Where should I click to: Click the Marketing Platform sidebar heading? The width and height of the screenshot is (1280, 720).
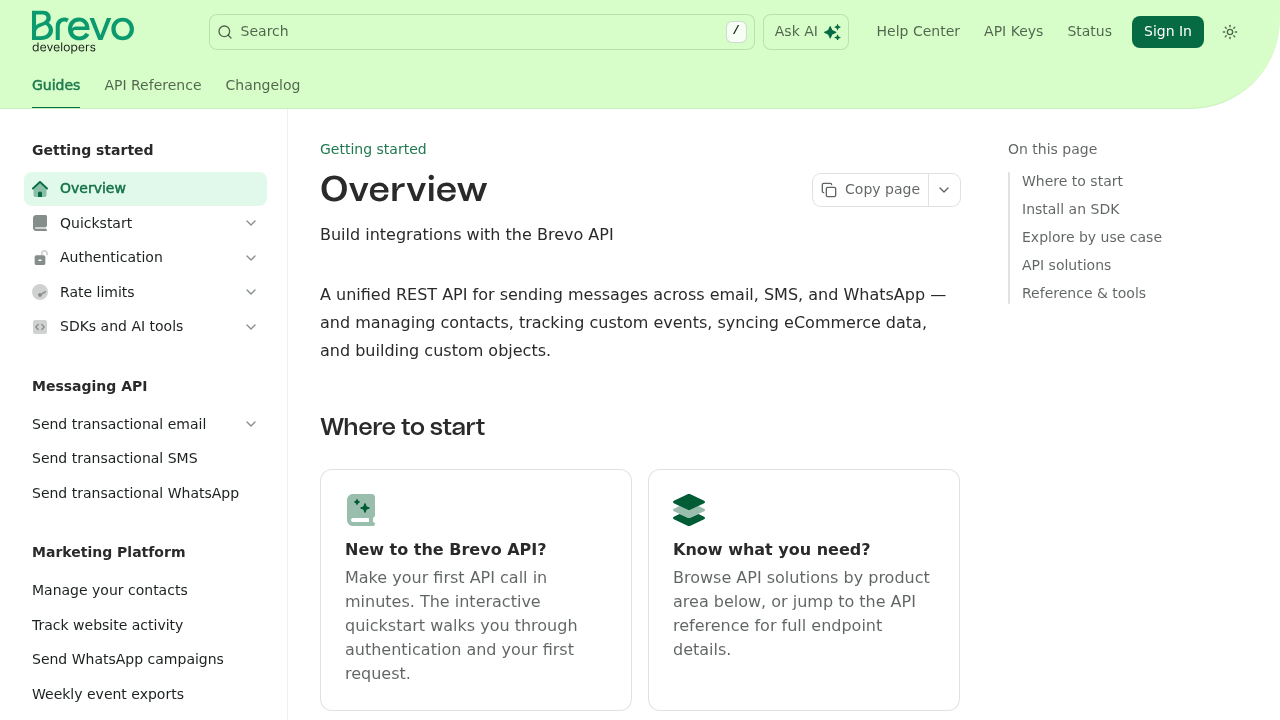tap(108, 552)
